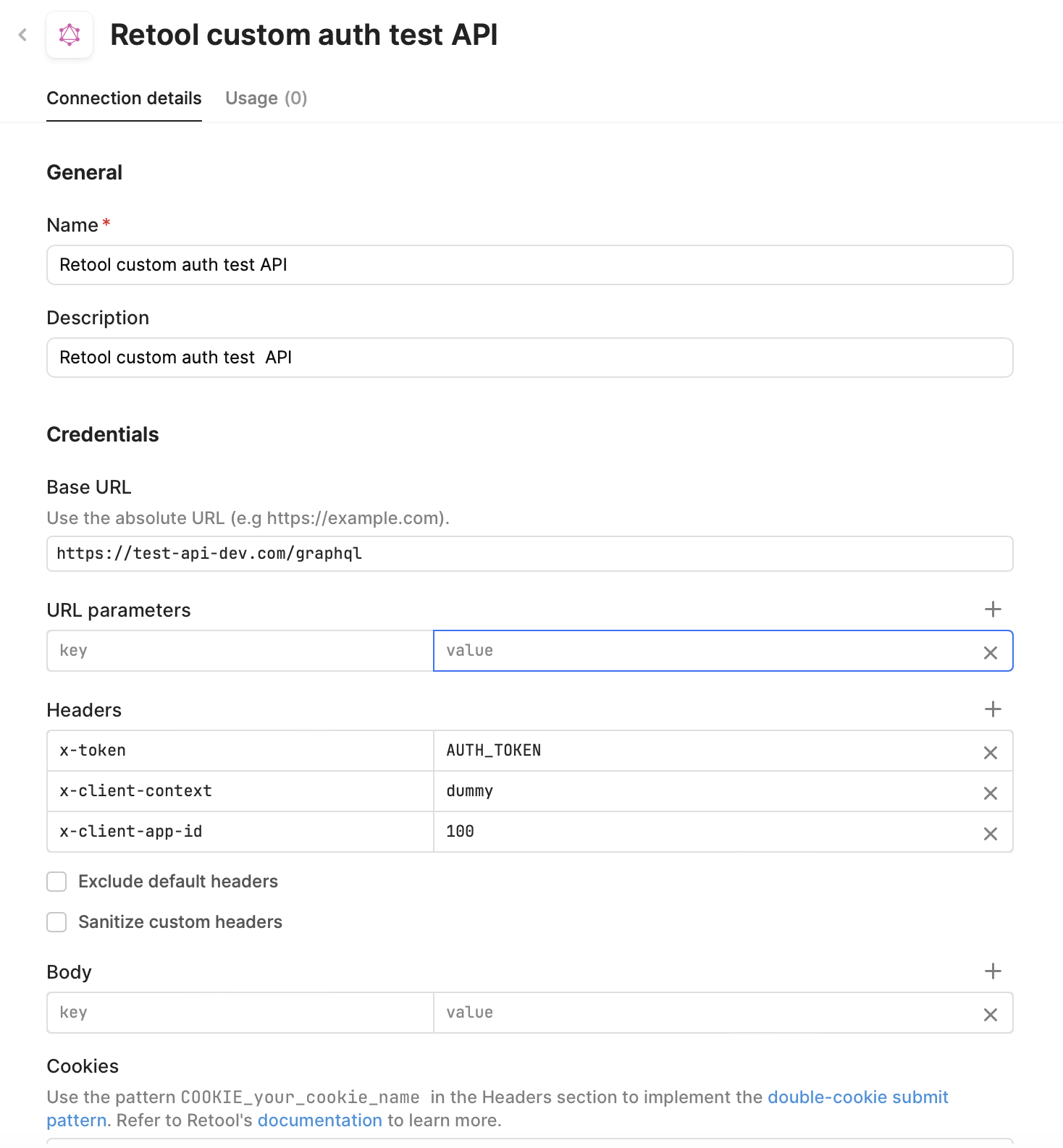This screenshot has height=1148, width=1063.
Task: Select the Connection details tab
Action: [x=124, y=98]
